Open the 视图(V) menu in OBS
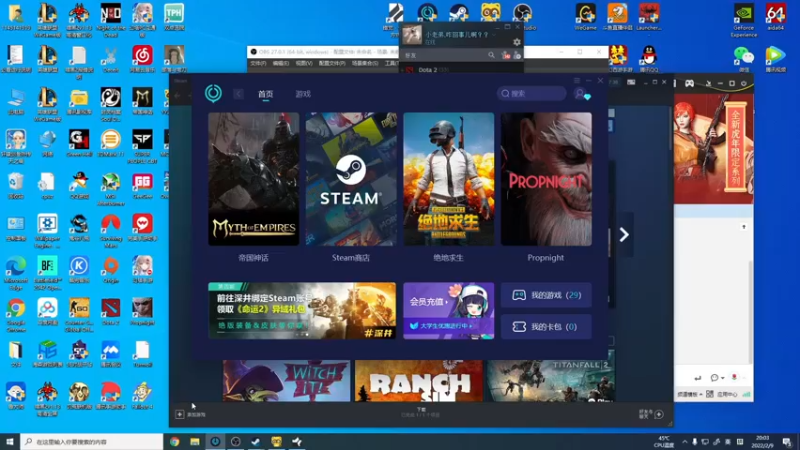This screenshot has height=450, width=800. click(x=304, y=63)
